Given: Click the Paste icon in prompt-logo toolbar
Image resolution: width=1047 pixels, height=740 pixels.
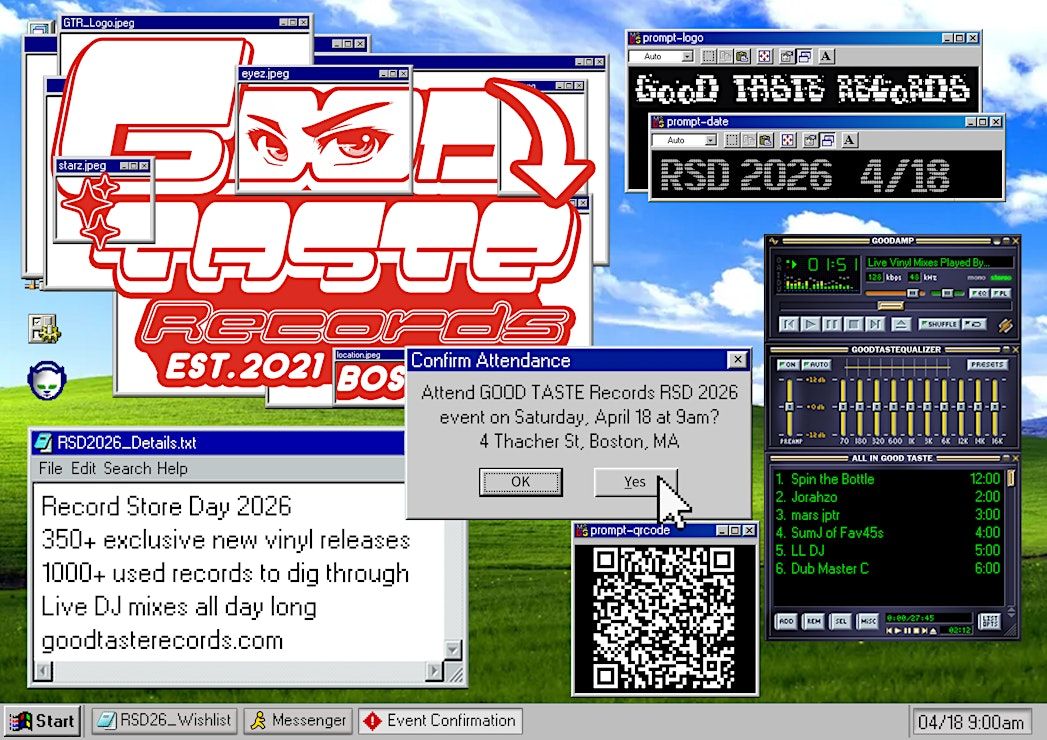Looking at the screenshot, I should 741,57.
